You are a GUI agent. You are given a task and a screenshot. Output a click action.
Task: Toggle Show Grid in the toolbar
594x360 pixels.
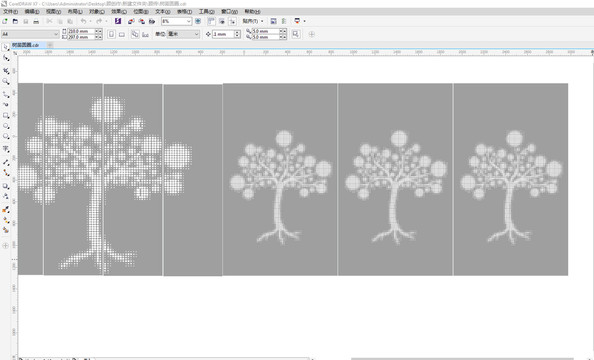(x=222, y=21)
